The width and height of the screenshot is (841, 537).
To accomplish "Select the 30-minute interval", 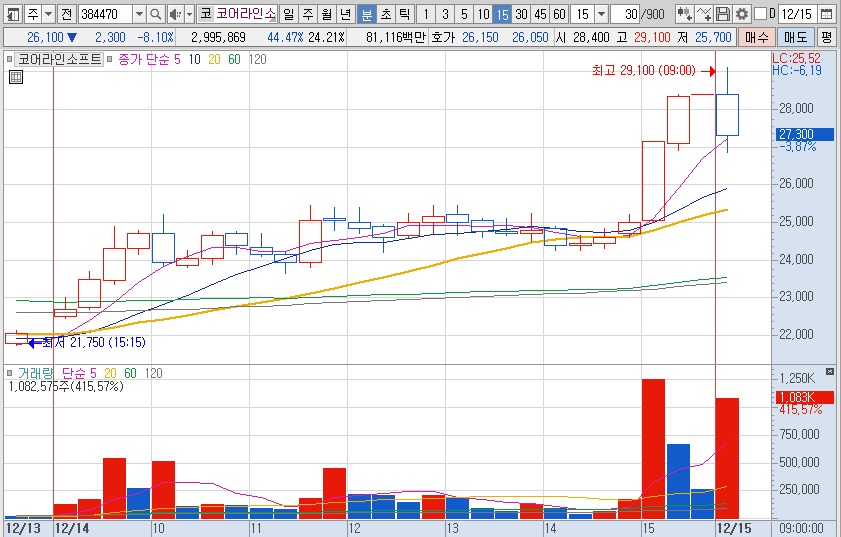I will click(x=521, y=14).
